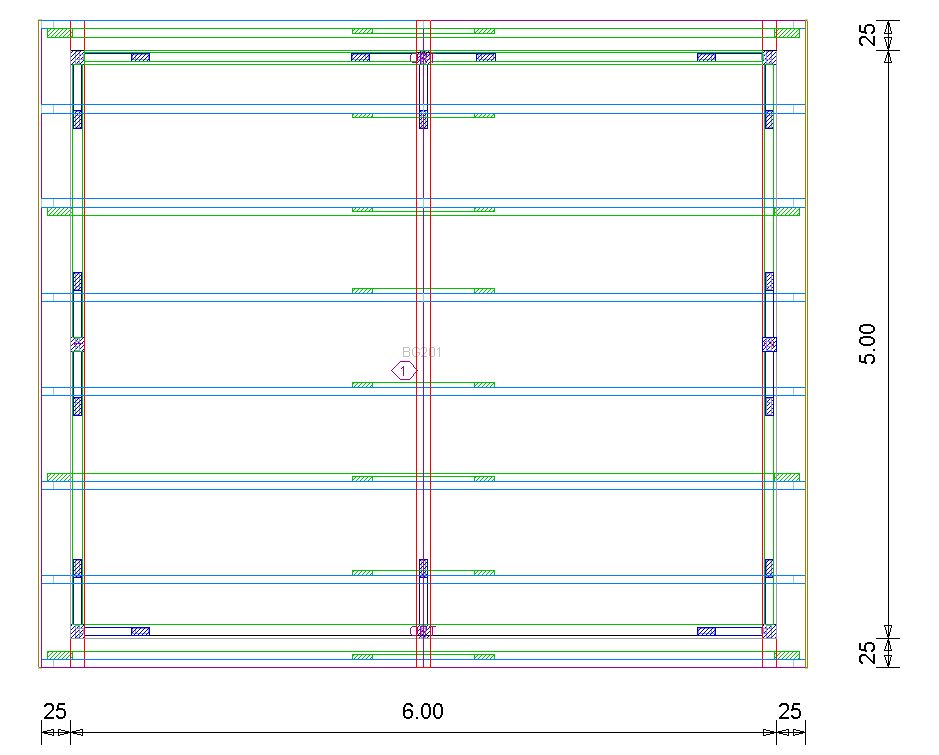Click the 25 dimension text below the bottom-right corner
This screenshot has height=755, width=939.
(x=790, y=712)
